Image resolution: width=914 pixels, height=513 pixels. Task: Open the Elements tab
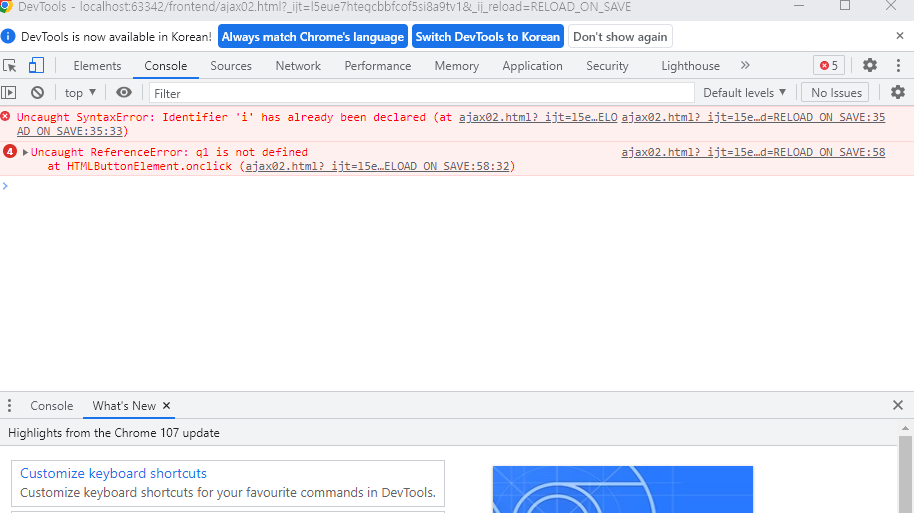(x=97, y=66)
